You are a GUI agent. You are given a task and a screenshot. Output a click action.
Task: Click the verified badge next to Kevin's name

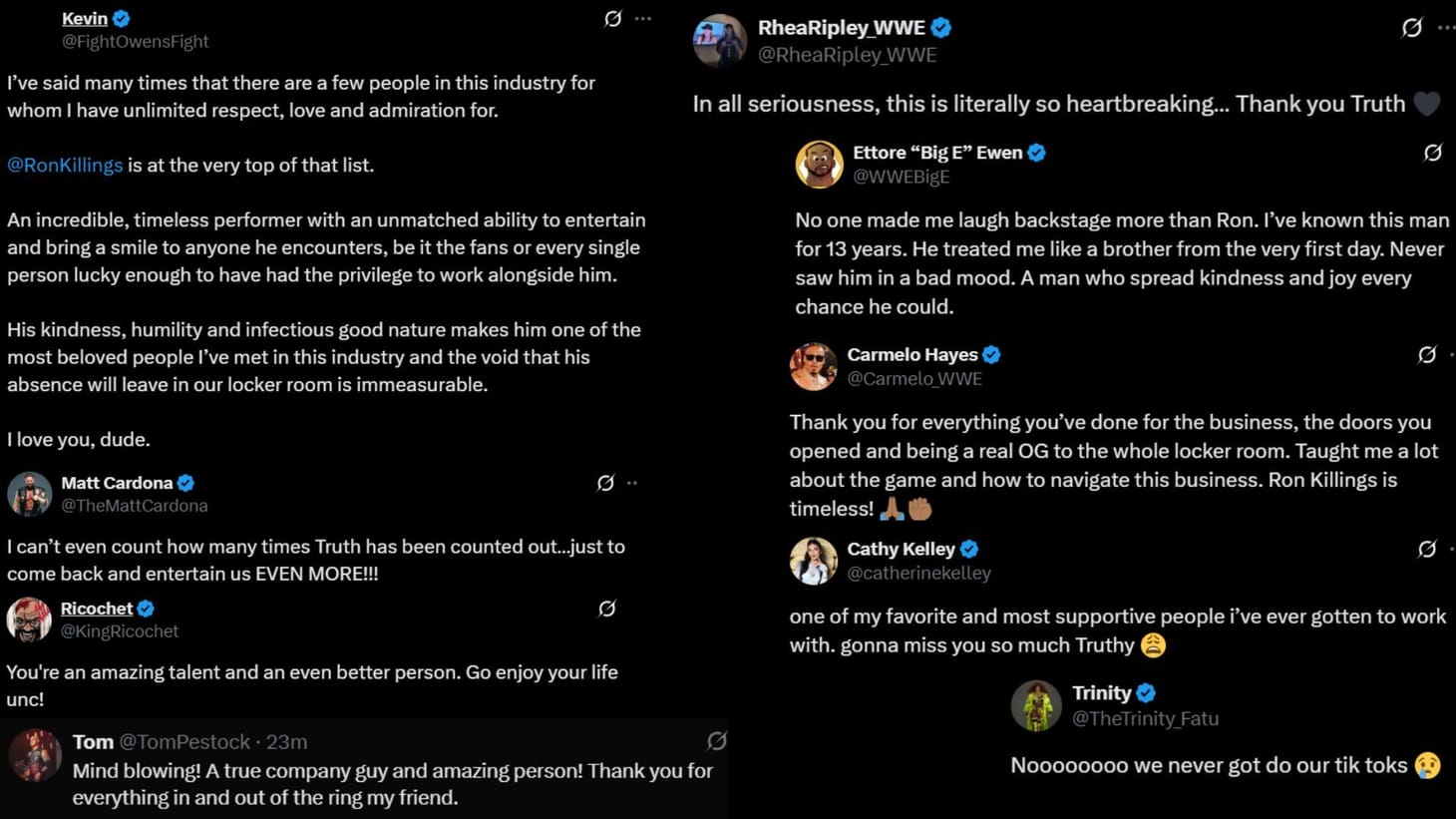tap(122, 17)
